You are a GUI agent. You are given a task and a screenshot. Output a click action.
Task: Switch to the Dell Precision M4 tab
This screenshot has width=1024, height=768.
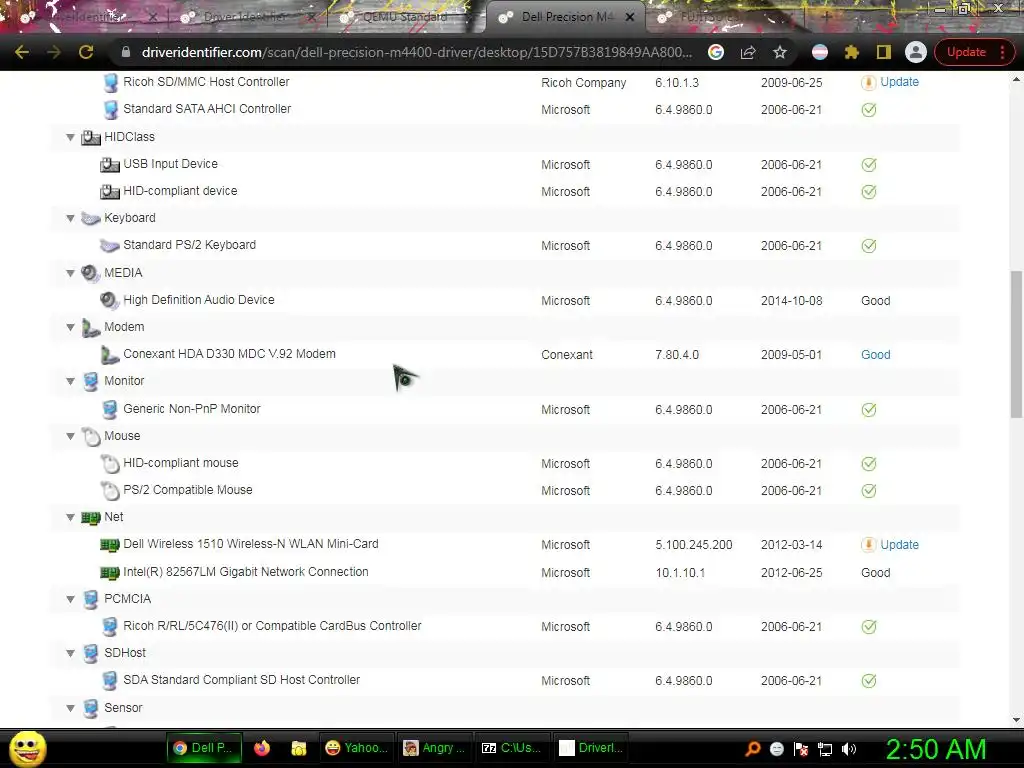[x=567, y=17]
